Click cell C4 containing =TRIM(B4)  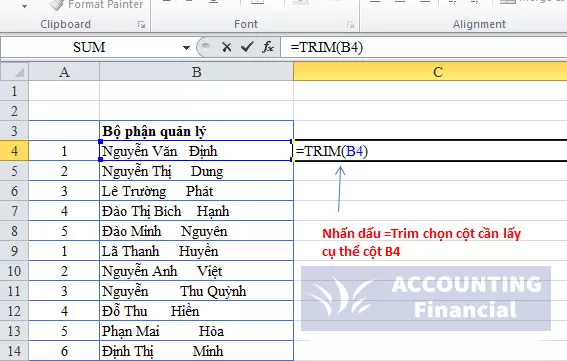430,151
